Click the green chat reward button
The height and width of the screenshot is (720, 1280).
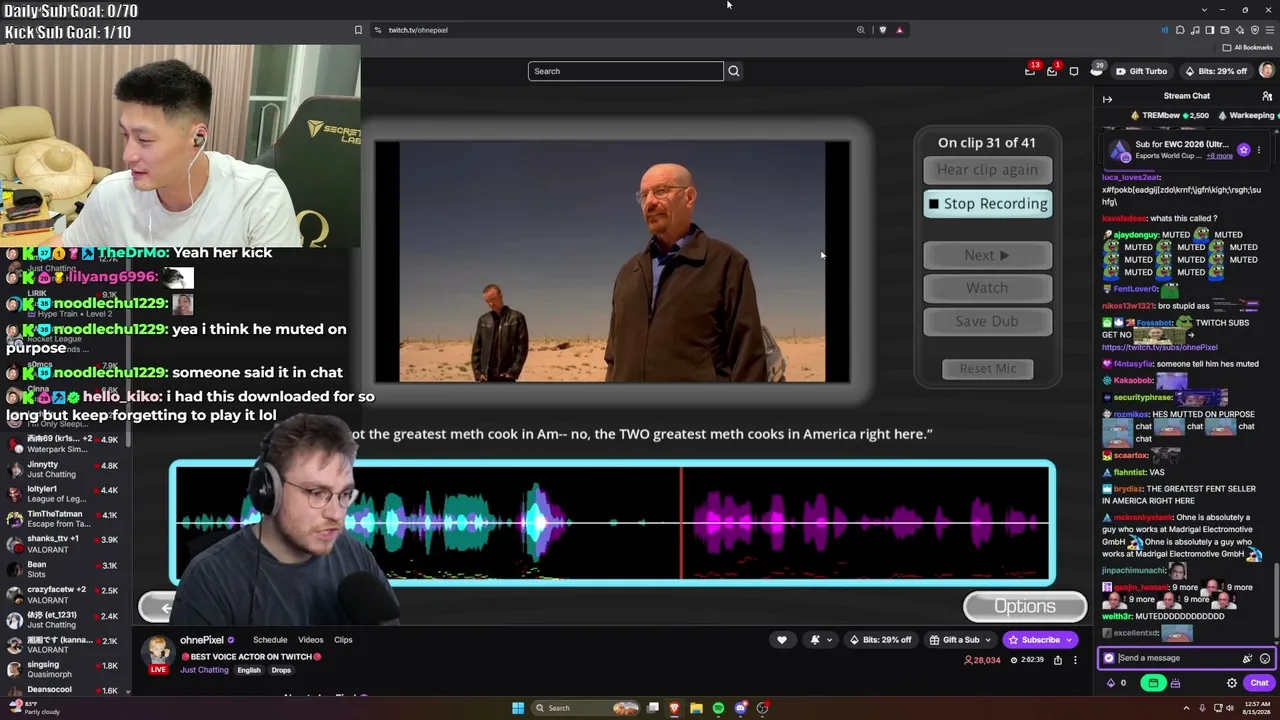(1153, 683)
